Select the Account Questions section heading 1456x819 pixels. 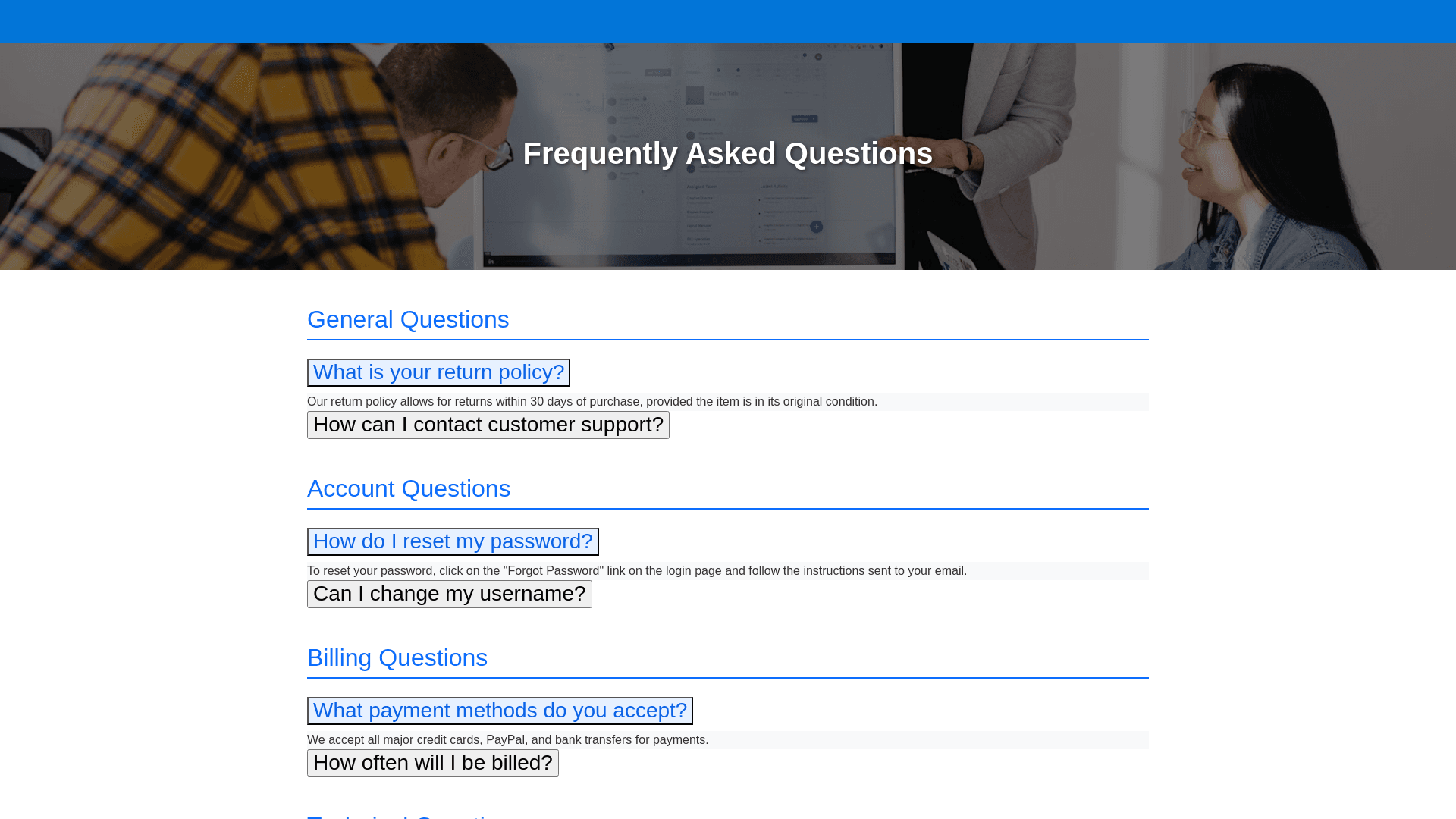point(409,489)
